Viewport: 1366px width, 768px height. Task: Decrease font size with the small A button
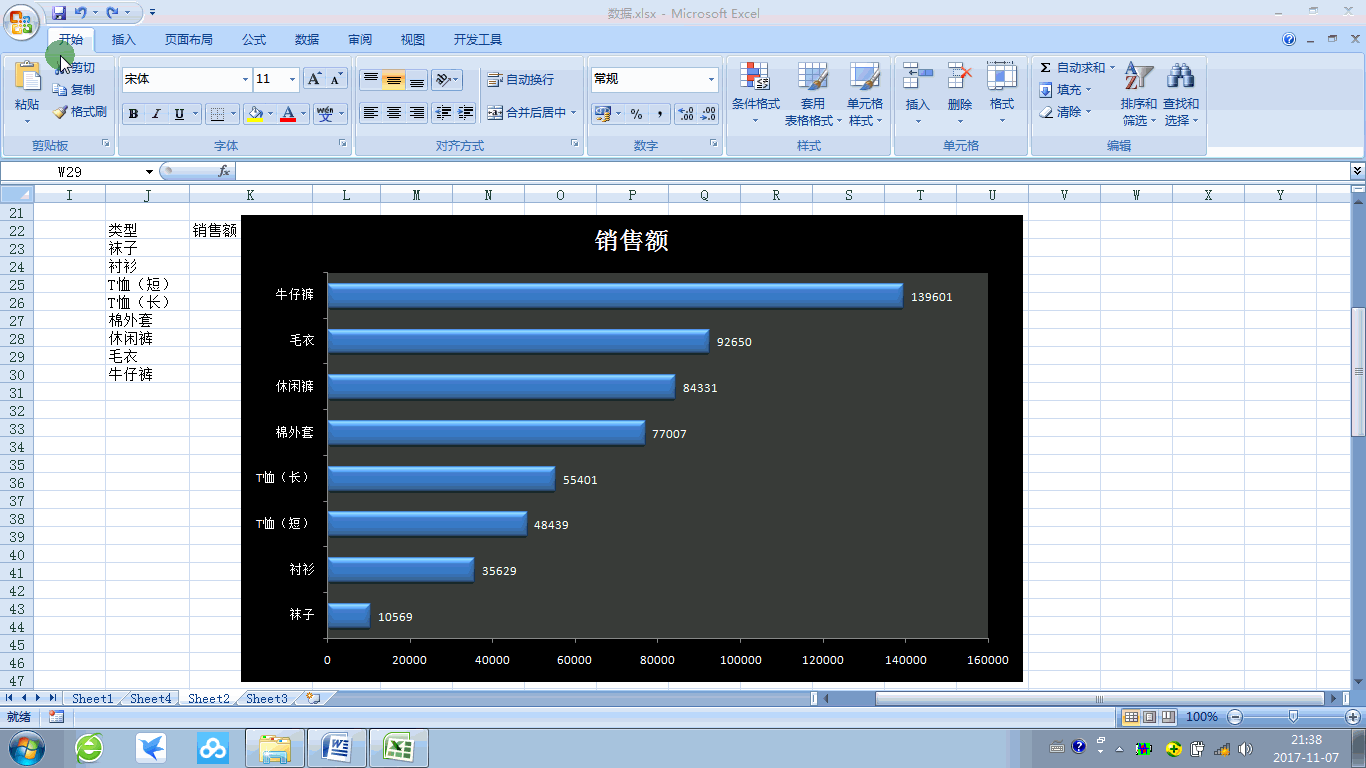click(x=336, y=79)
